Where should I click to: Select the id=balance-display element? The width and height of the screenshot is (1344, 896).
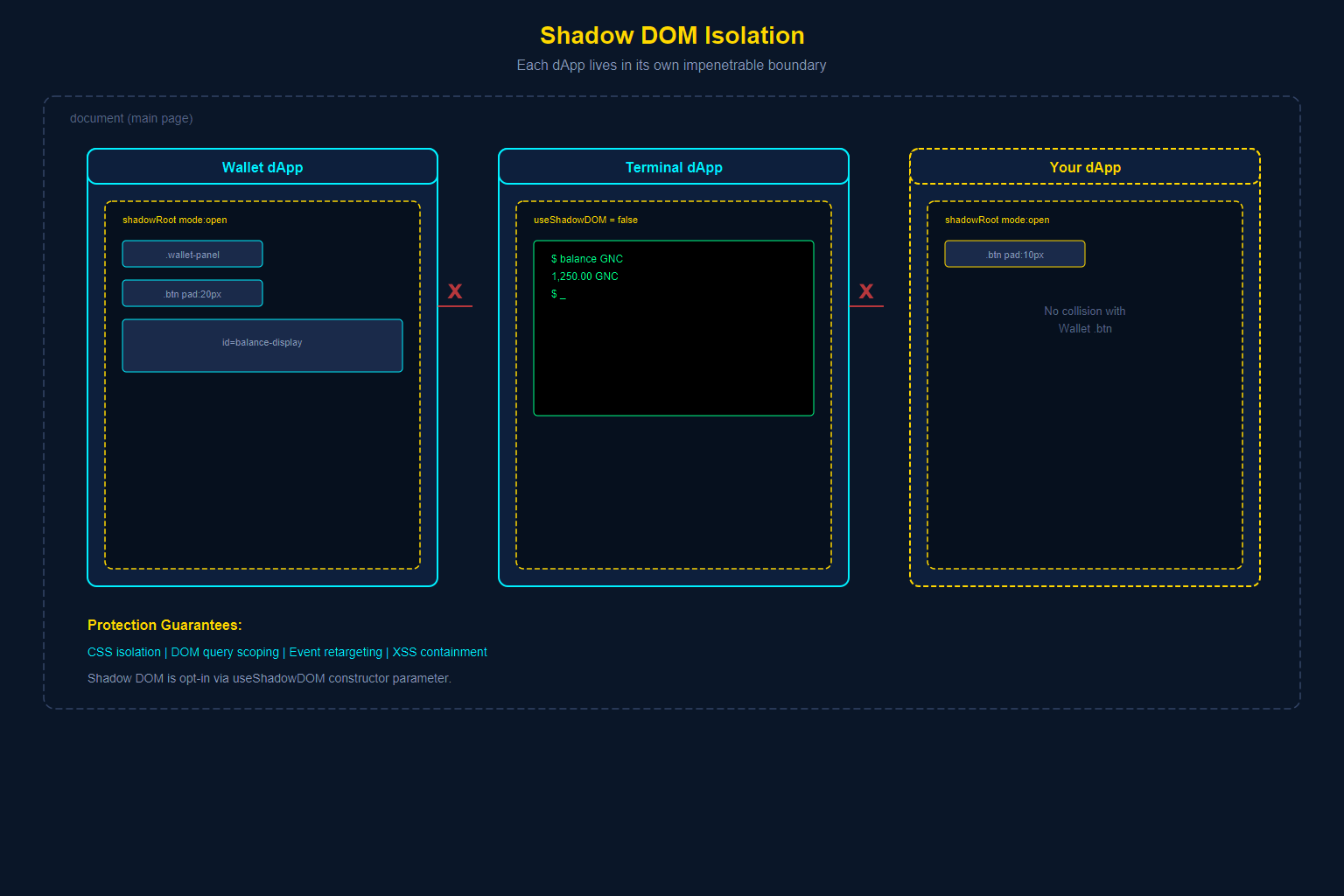click(x=262, y=345)
